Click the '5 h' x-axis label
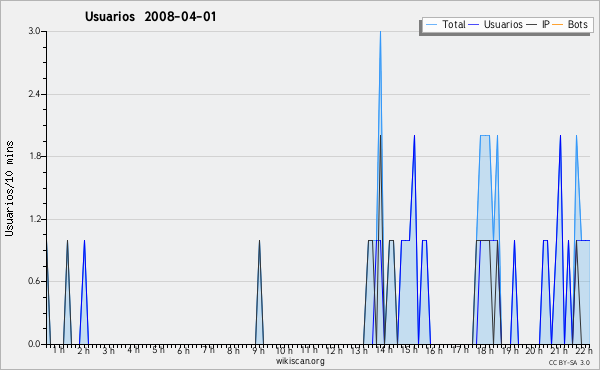 pyautogui.click(x=158, y=350)
